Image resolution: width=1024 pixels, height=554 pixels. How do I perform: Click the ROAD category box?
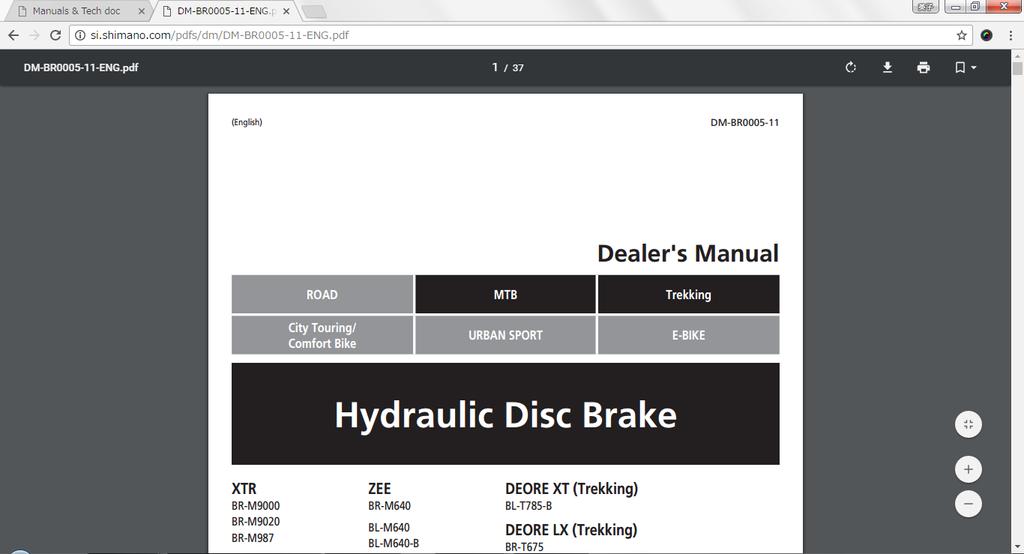322,295
